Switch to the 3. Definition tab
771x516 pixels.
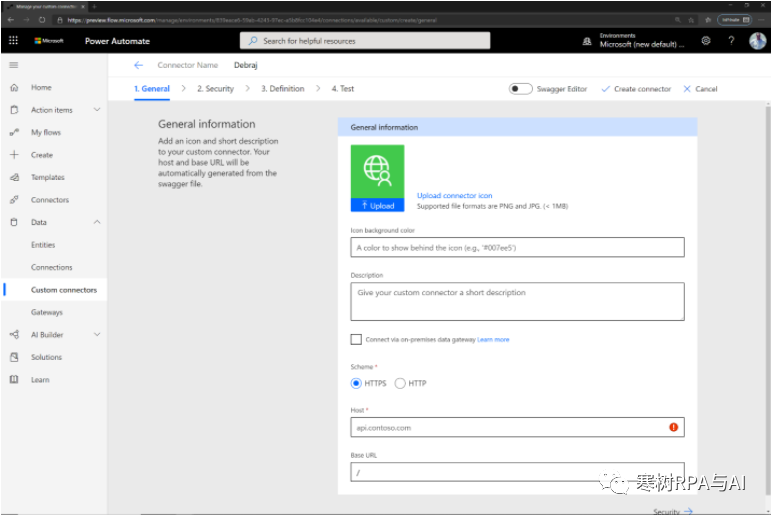coord(283,89)
